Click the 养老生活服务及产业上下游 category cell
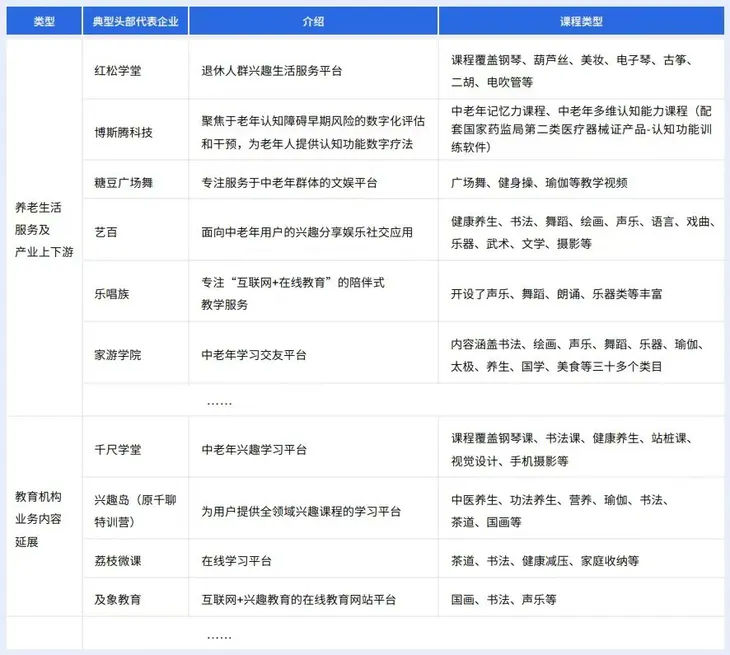 coord(44,230)
